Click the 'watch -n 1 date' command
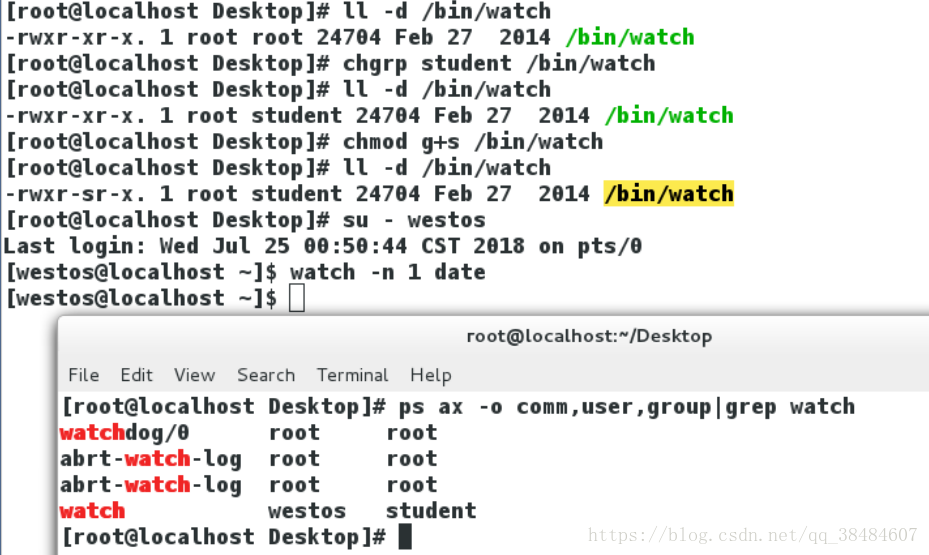The image size is (929, 555). pos(387,272)
